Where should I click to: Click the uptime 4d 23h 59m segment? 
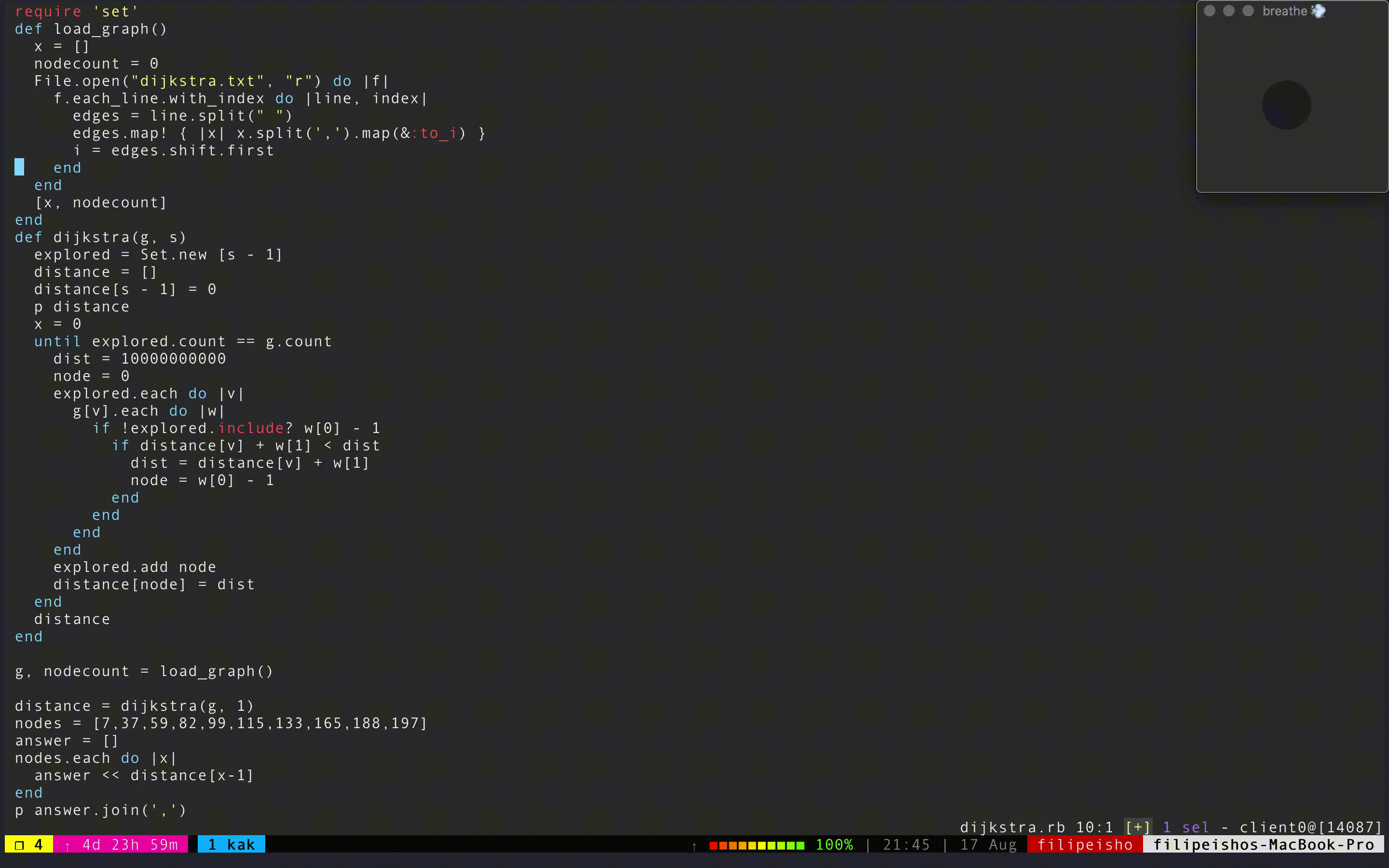[x=121, y=844]
